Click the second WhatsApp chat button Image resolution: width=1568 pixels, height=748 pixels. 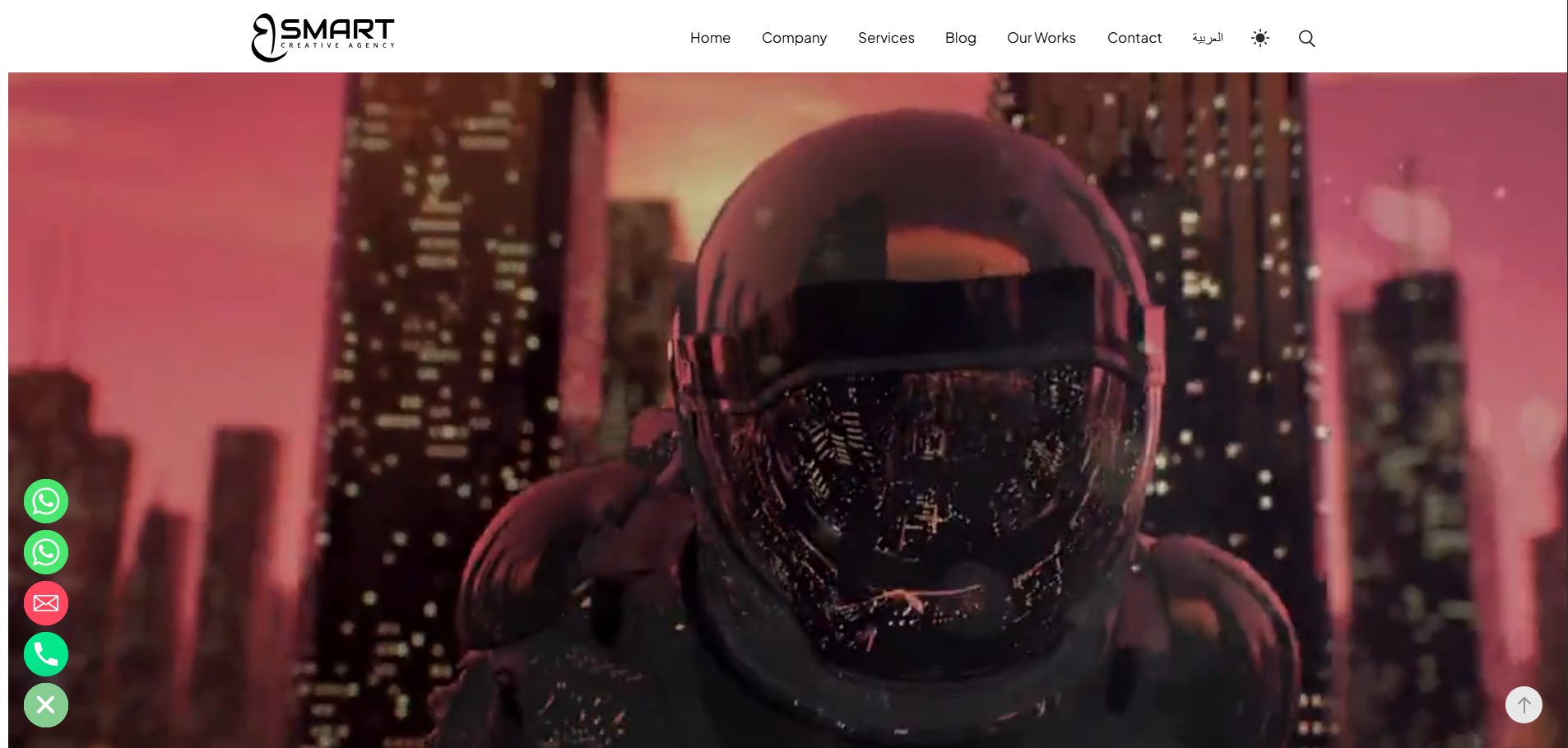click(x=46, y=552)
